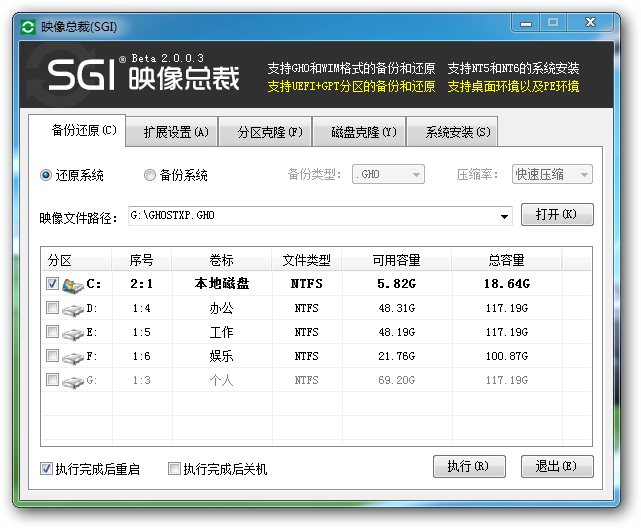Click the 执行(R) button

pyautogui.click(x=469, y=466)
